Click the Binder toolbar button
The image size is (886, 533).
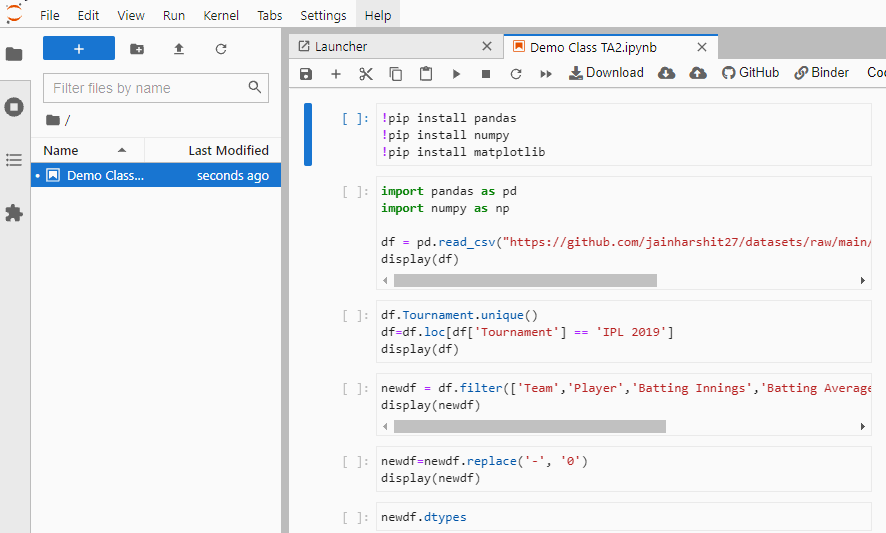pos(822,73)
